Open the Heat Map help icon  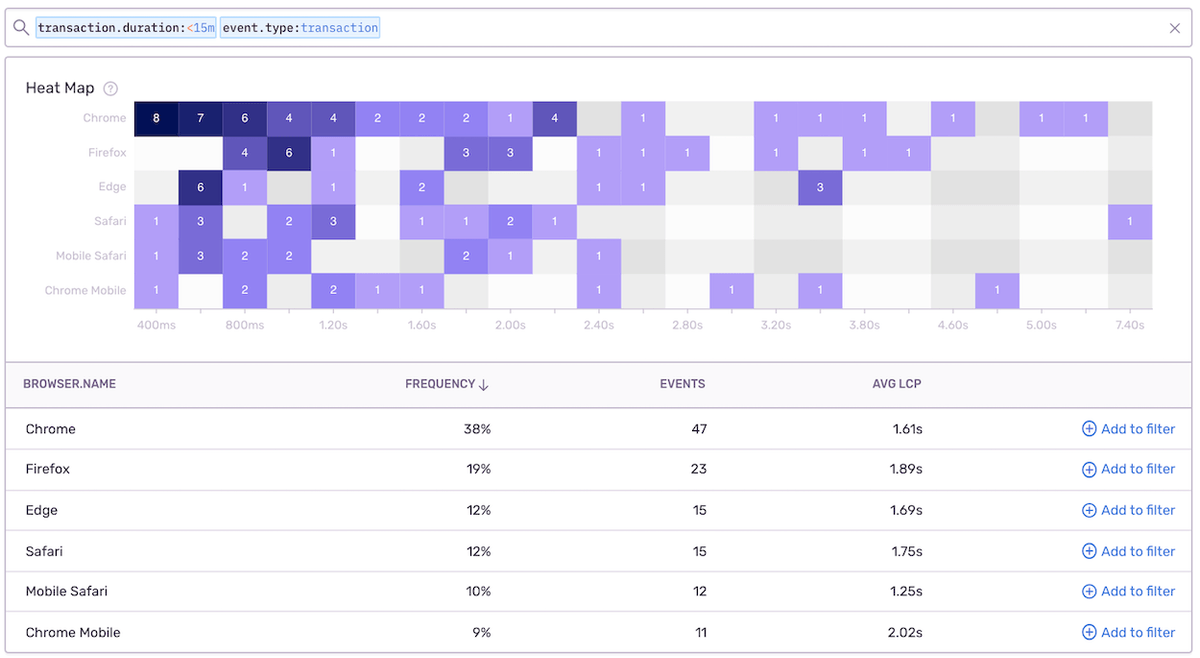point(111,88)
